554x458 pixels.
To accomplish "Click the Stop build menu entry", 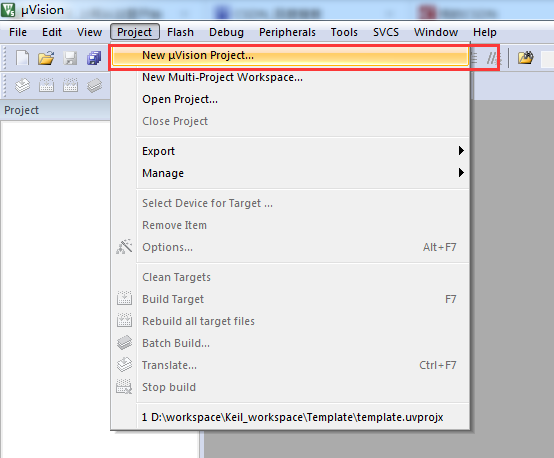I will point(290,387).
